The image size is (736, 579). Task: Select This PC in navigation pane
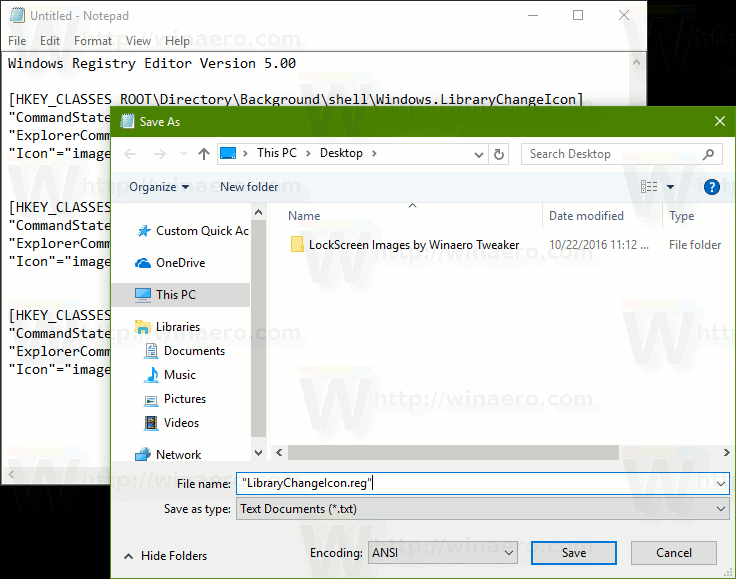tap(181, 295)
